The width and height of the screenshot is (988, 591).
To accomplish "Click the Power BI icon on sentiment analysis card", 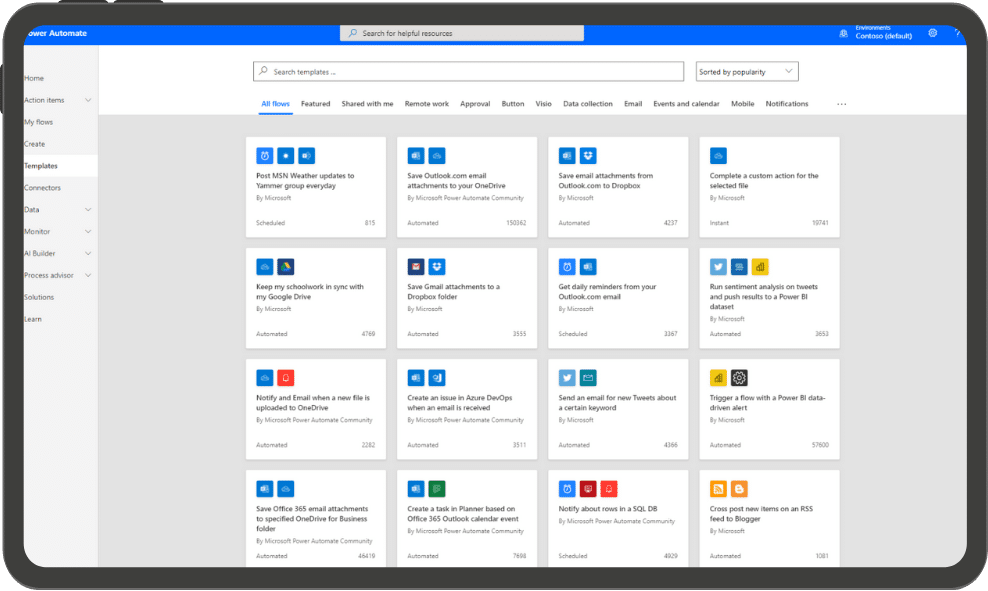I will [760, 267].
